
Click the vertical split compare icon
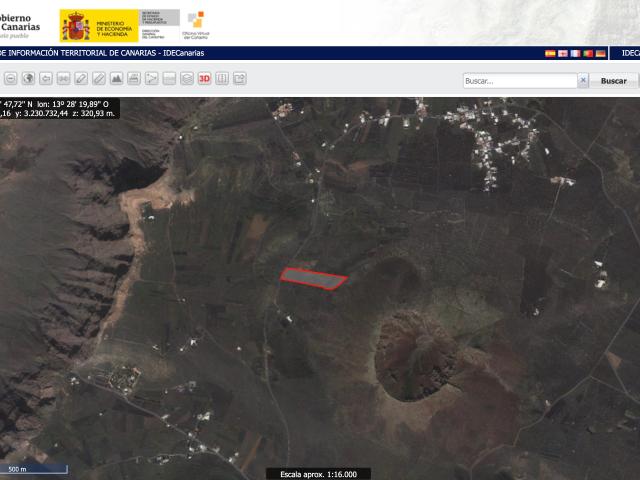tap(222, 78)
